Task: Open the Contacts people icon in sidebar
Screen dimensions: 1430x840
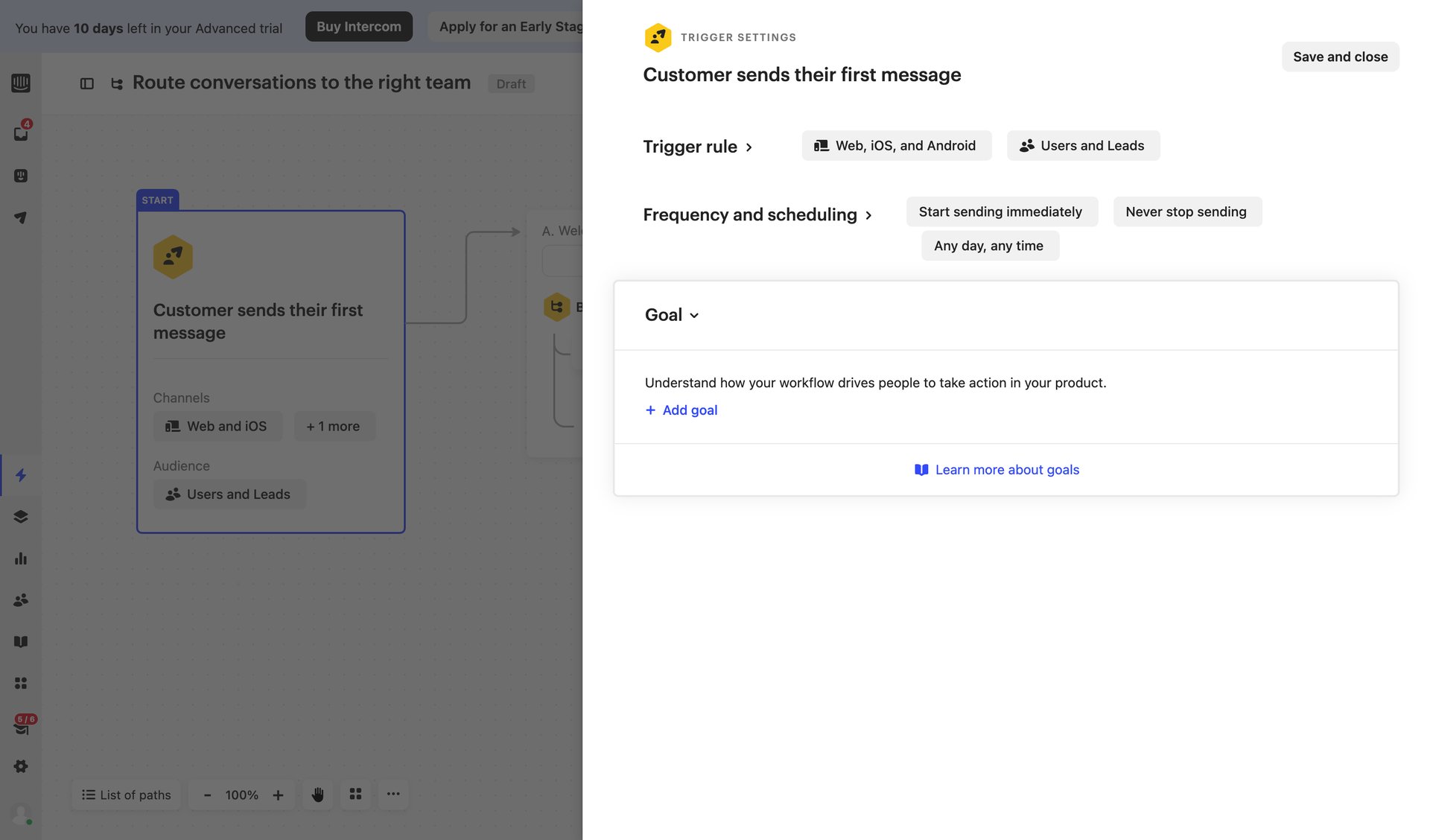Action: [20, 599]
